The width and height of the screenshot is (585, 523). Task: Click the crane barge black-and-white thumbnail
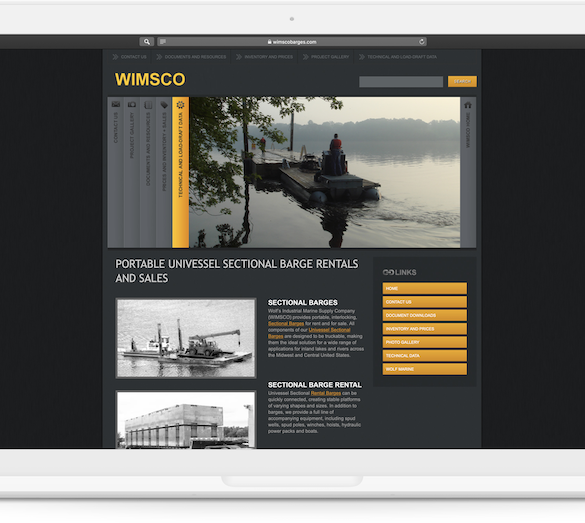point(186,338)
